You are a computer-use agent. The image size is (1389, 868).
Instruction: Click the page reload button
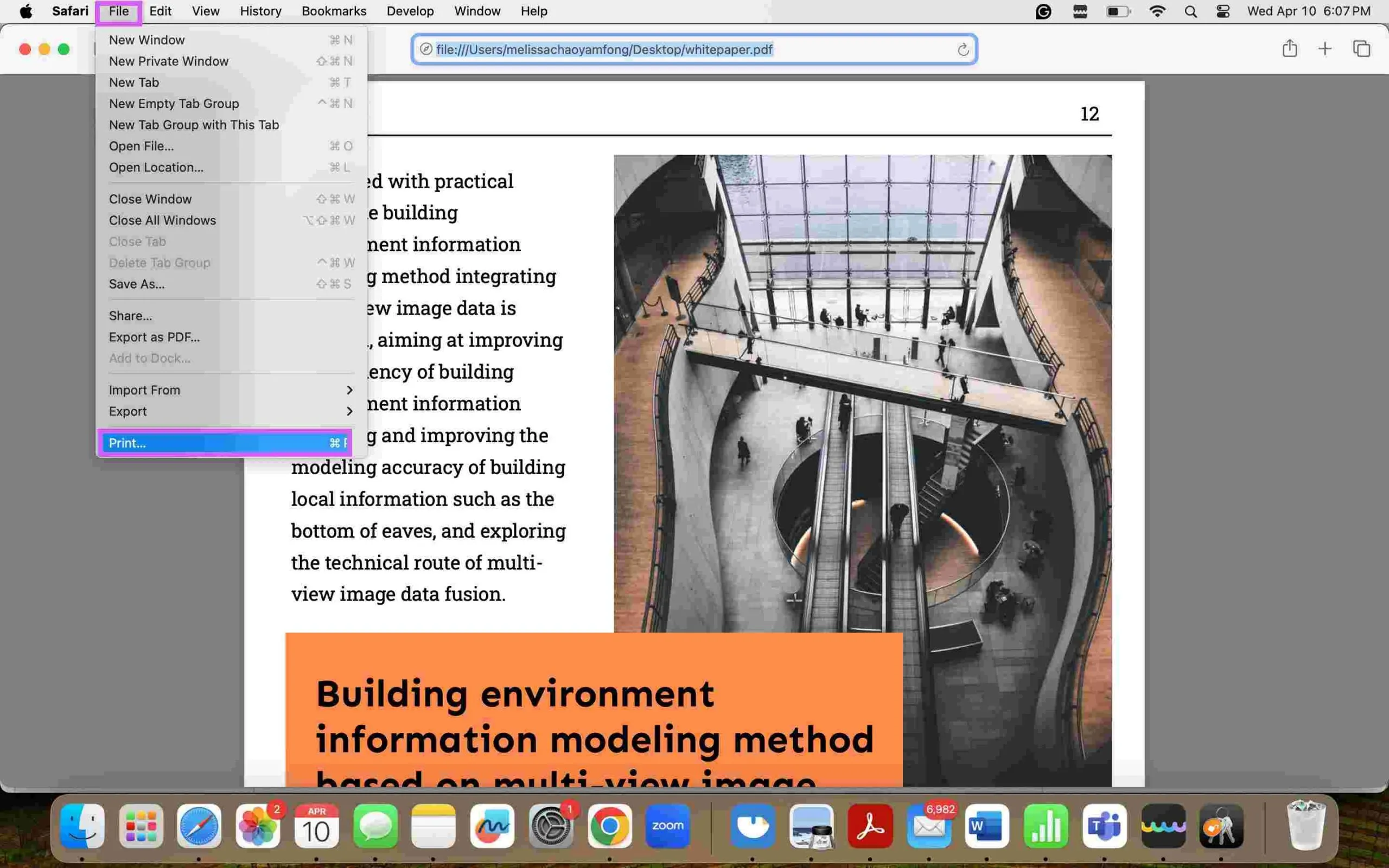[x=961, y=49]
